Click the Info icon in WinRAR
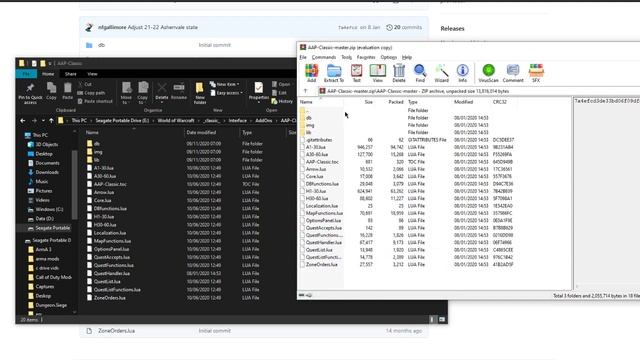Image resolution: width=640 pixels, height=360 pixels. coord(462,73)
